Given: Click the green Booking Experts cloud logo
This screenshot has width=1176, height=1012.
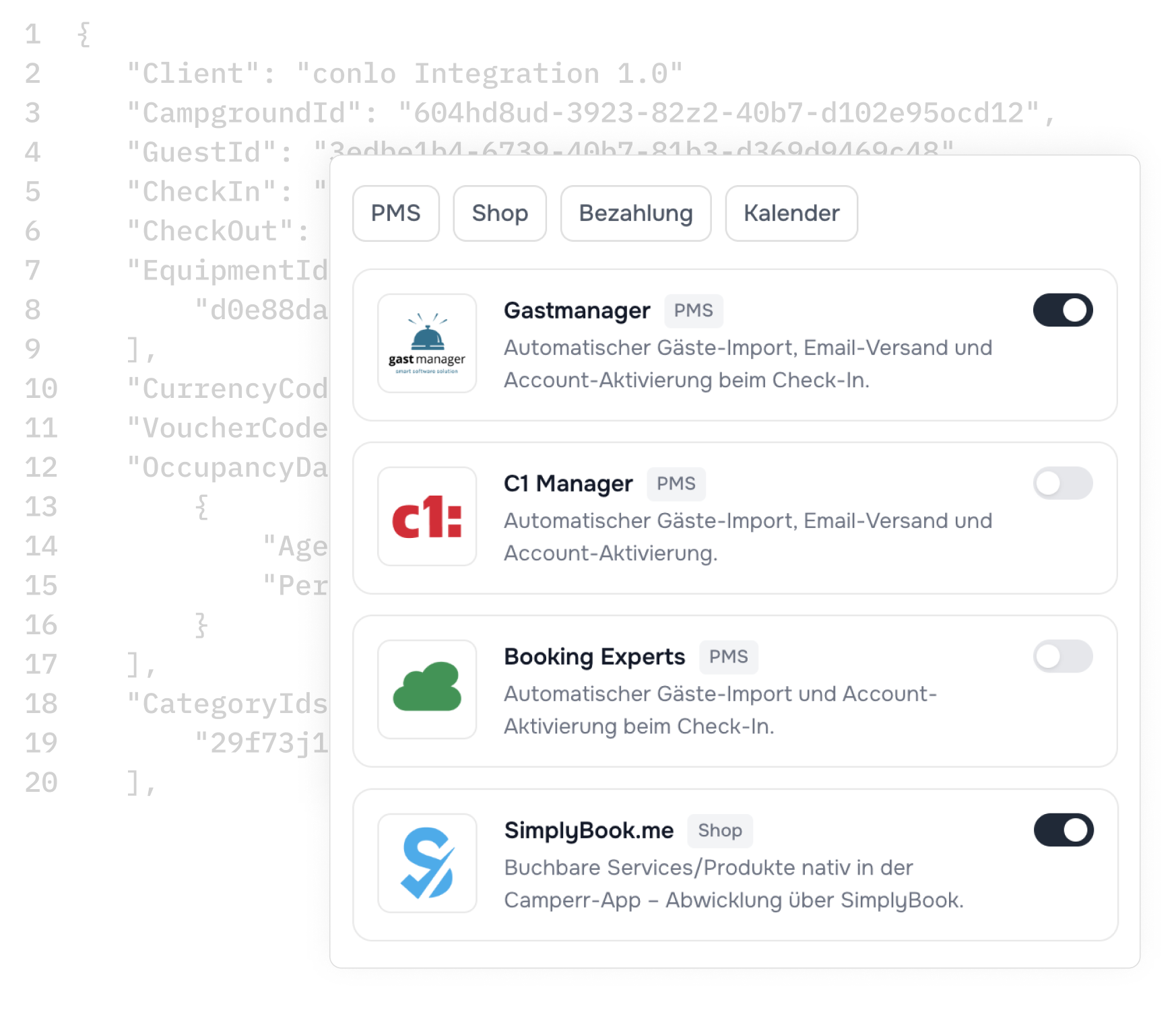Looking at the screenshot, I should coord(427,689).
